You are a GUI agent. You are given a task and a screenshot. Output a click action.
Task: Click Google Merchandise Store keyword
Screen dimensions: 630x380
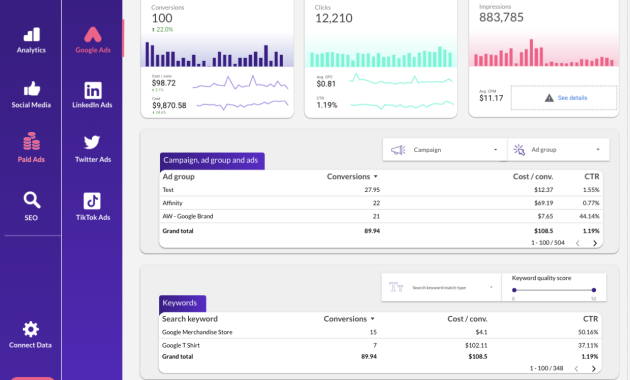pyautogui.click(x=197, y=332)
